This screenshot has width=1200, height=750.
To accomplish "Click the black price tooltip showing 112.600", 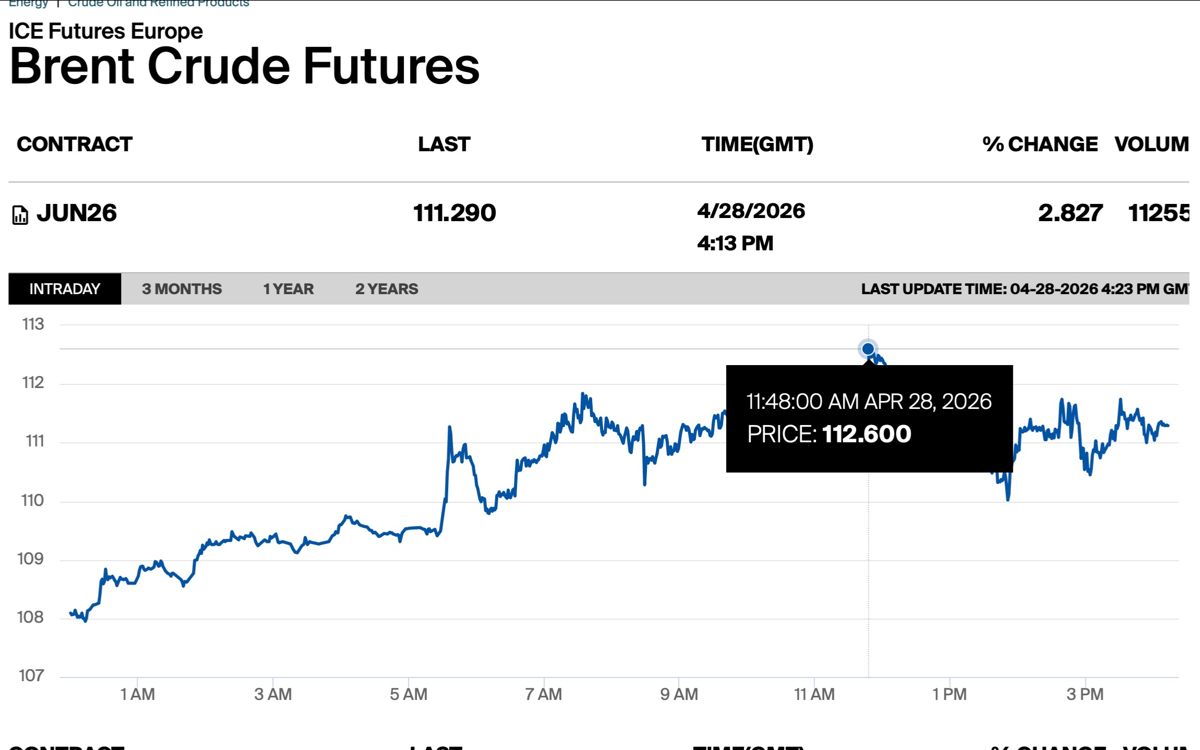I will coord(869,418).
